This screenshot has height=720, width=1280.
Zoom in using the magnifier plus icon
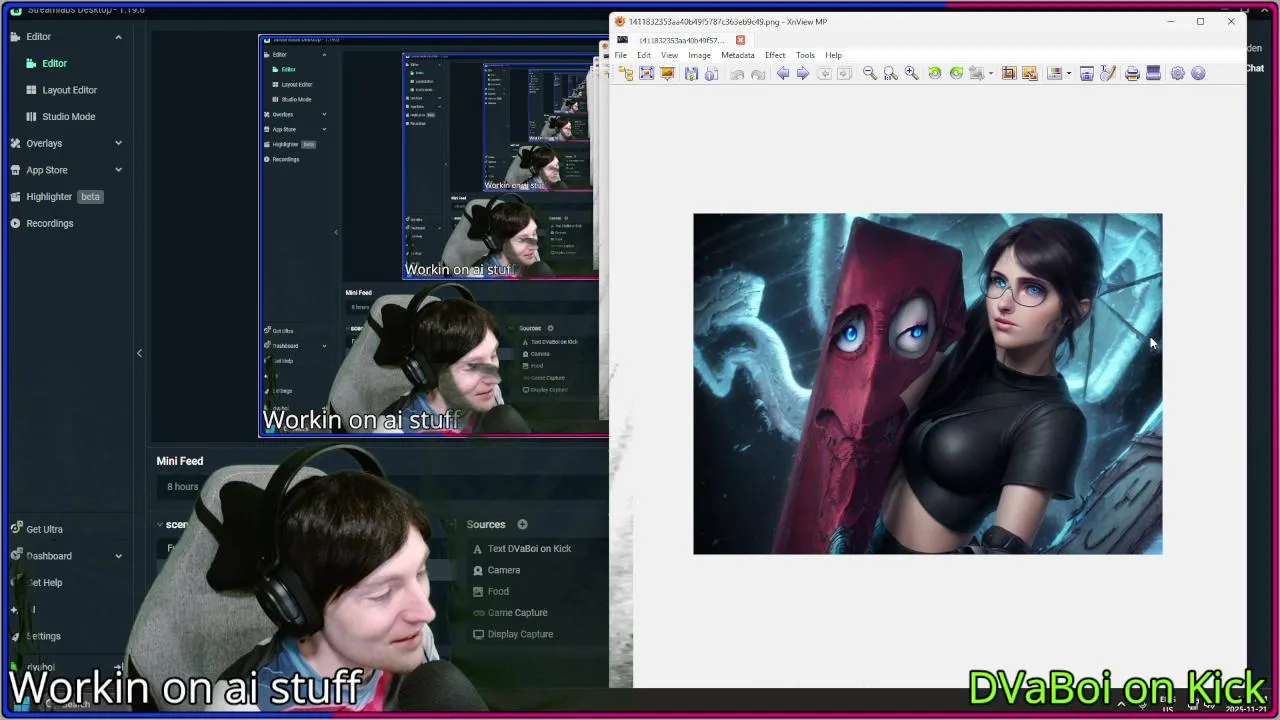(911, 73)
